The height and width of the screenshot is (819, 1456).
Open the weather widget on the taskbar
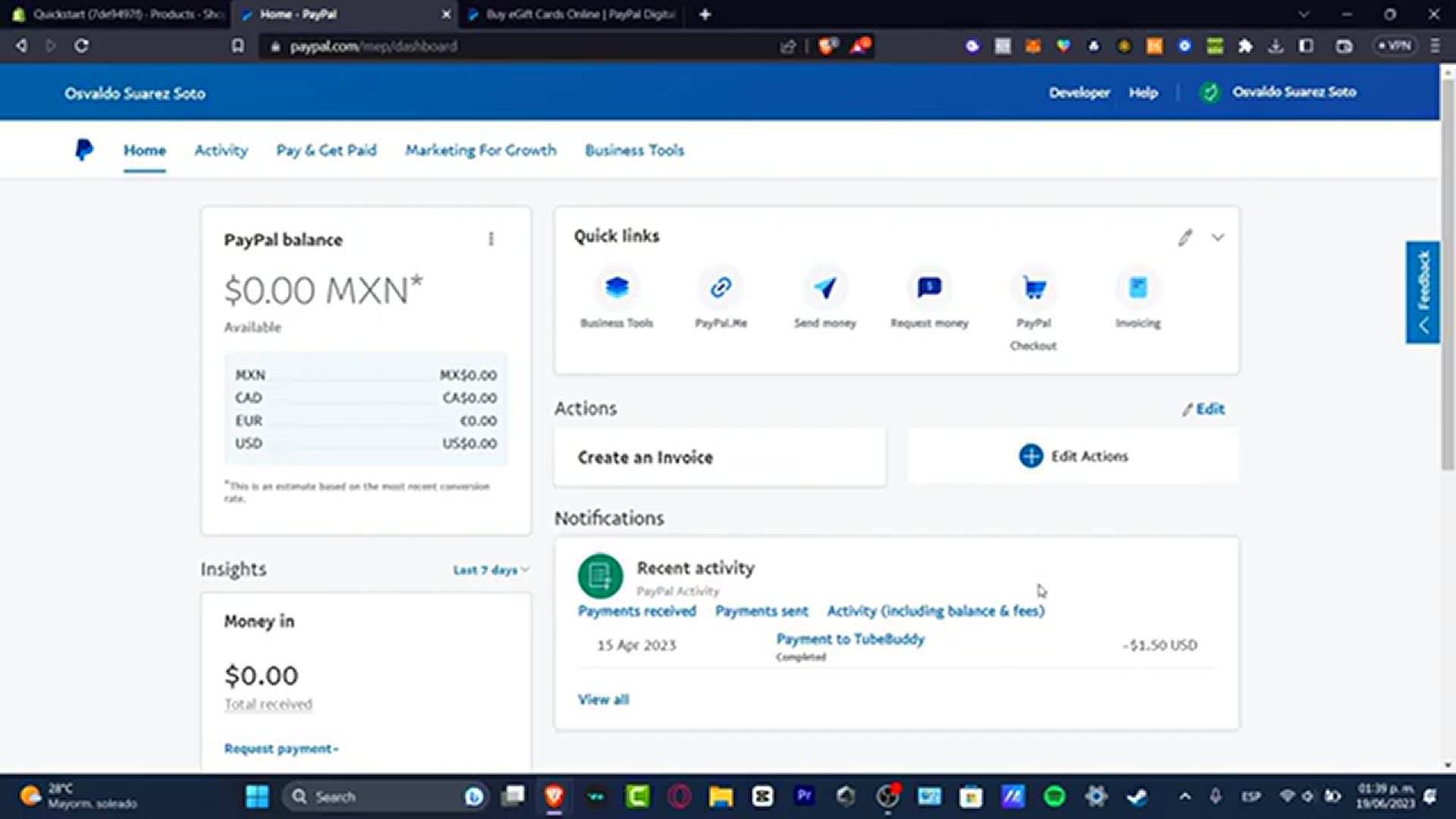[x=79, y=796]
